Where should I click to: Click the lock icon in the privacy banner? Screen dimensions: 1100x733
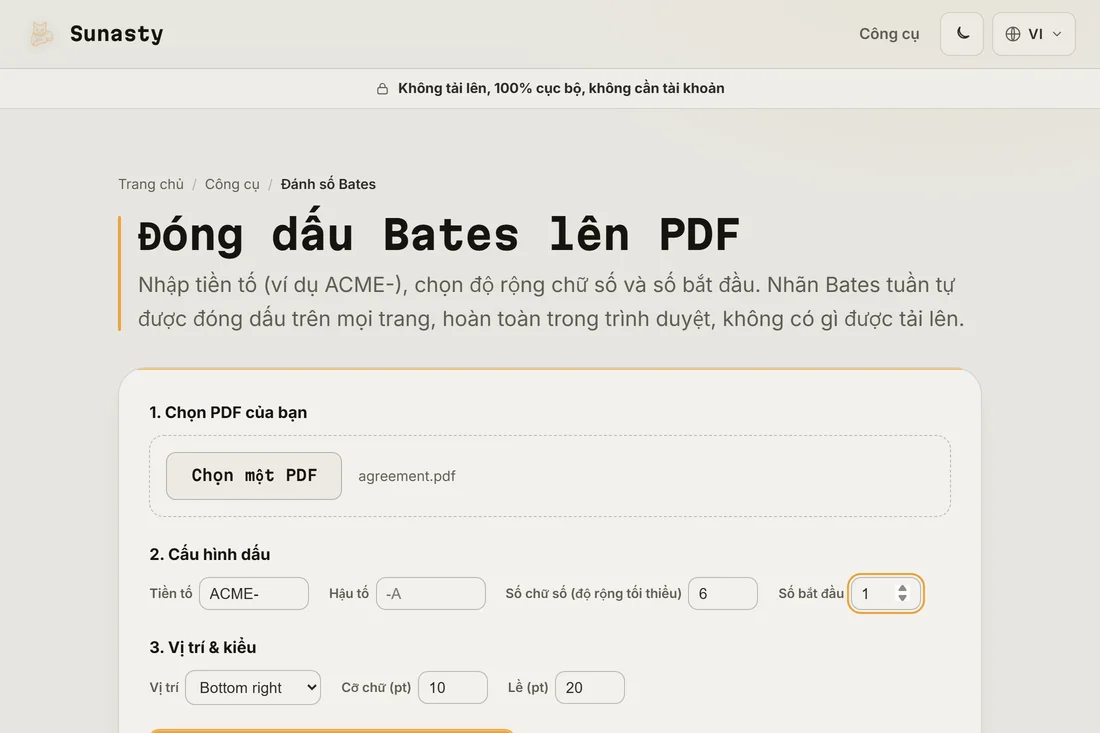[382, 88]
